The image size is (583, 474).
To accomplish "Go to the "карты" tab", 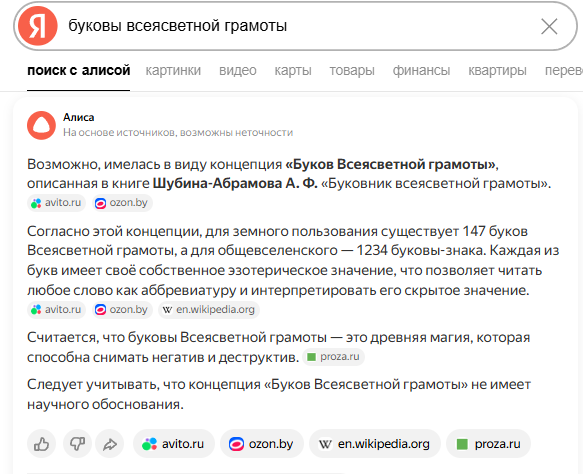I will [x=293, y=70].
